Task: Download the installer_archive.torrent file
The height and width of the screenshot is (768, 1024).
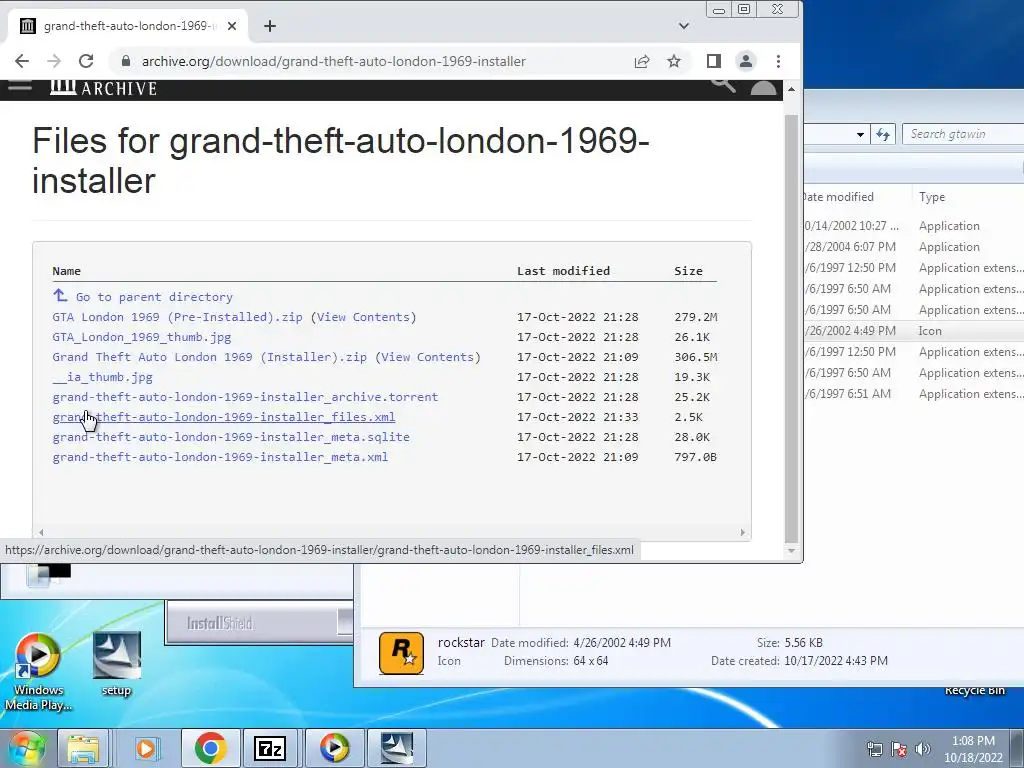Action: (245, 397)
